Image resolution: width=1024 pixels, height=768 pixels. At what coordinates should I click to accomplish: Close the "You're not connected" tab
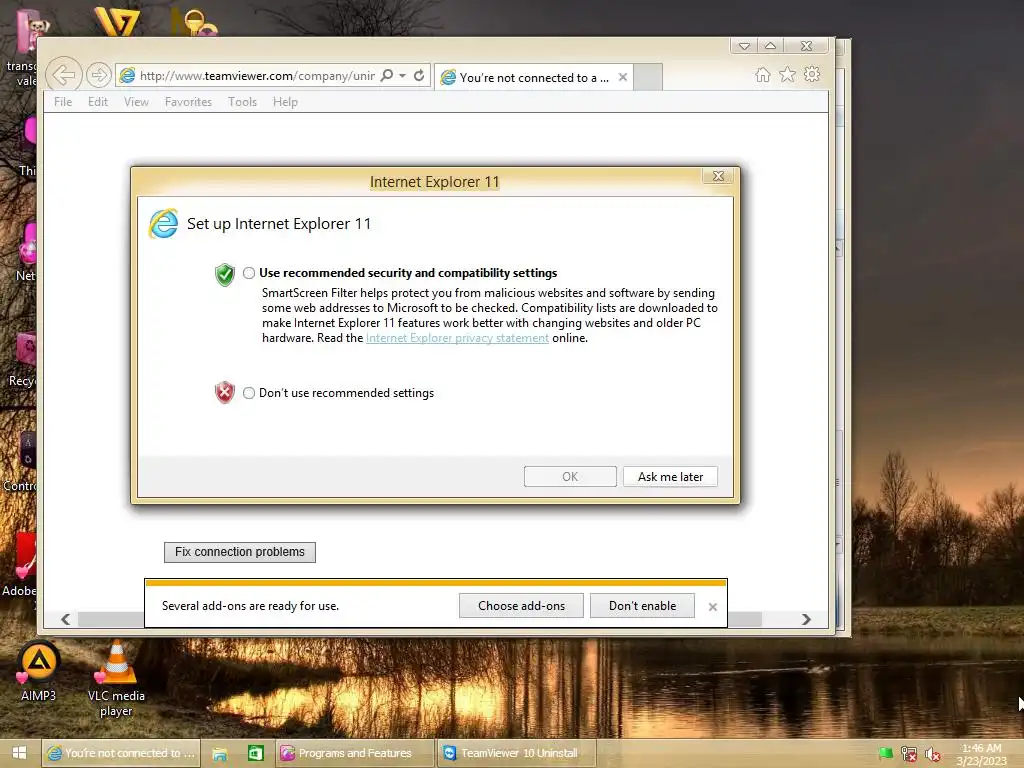tap(623, 77)
